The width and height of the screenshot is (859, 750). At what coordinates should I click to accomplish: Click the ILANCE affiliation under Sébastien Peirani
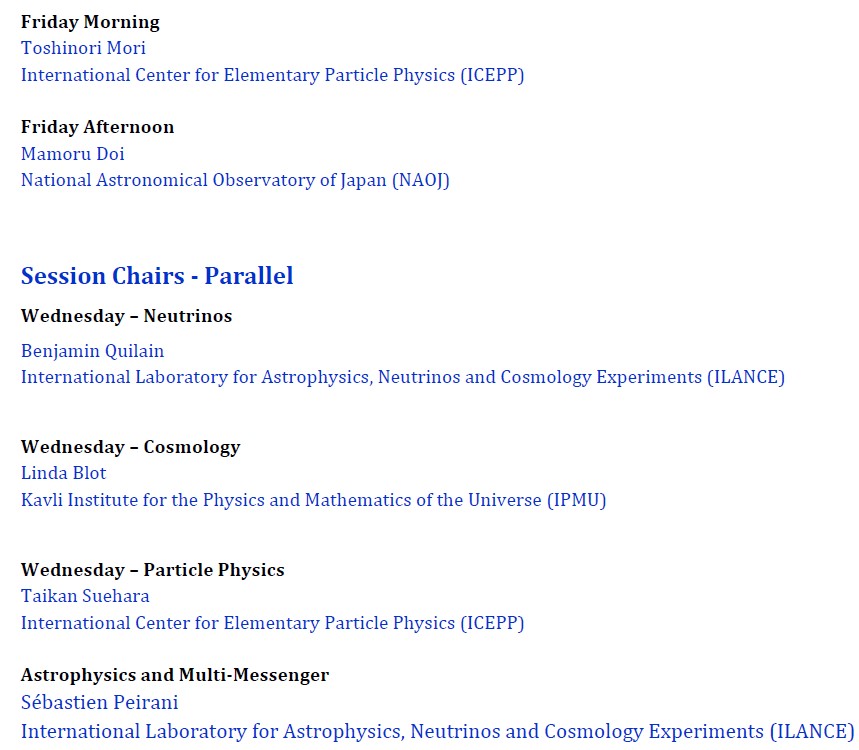437,731
